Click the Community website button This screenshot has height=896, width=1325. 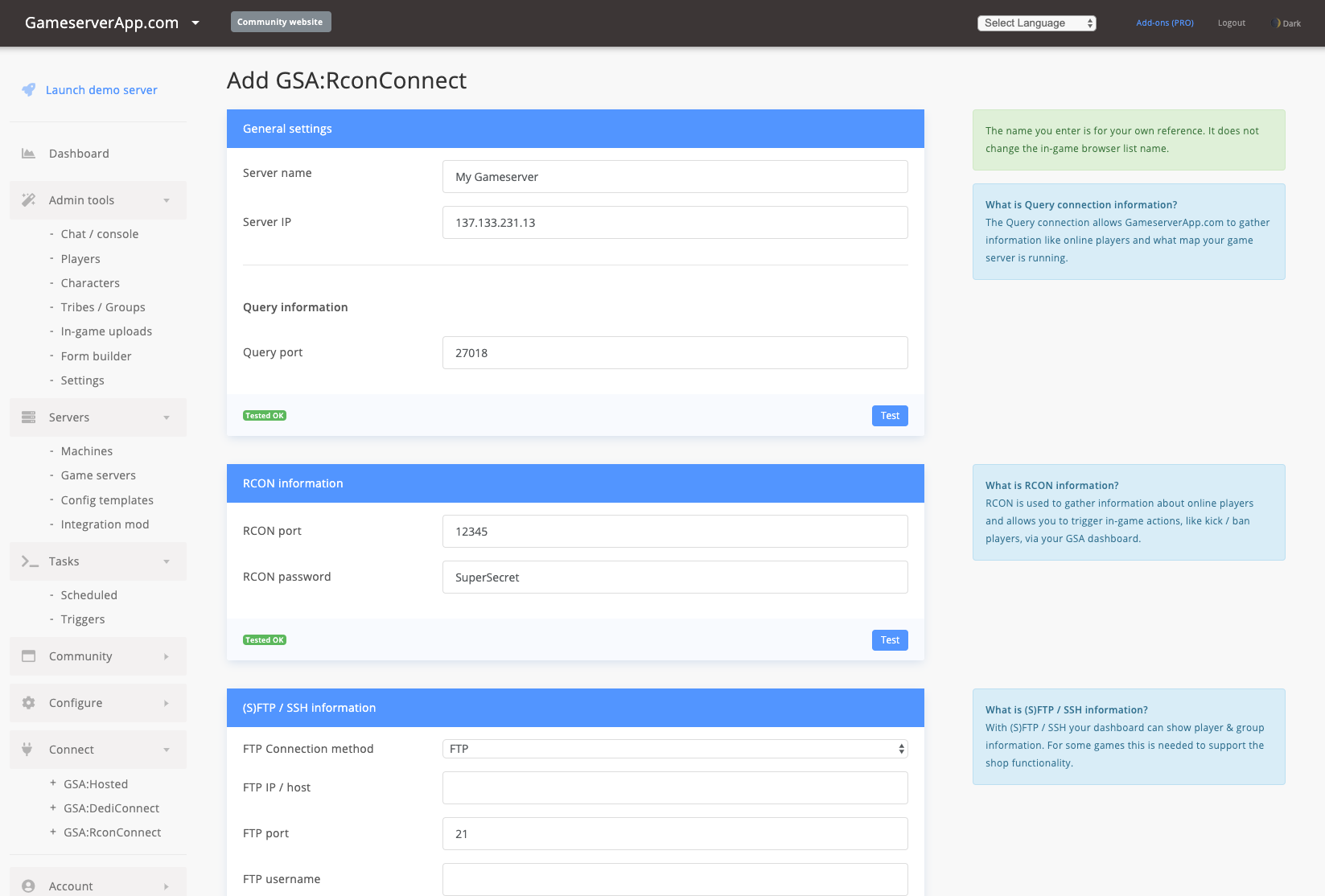[281, 22]
